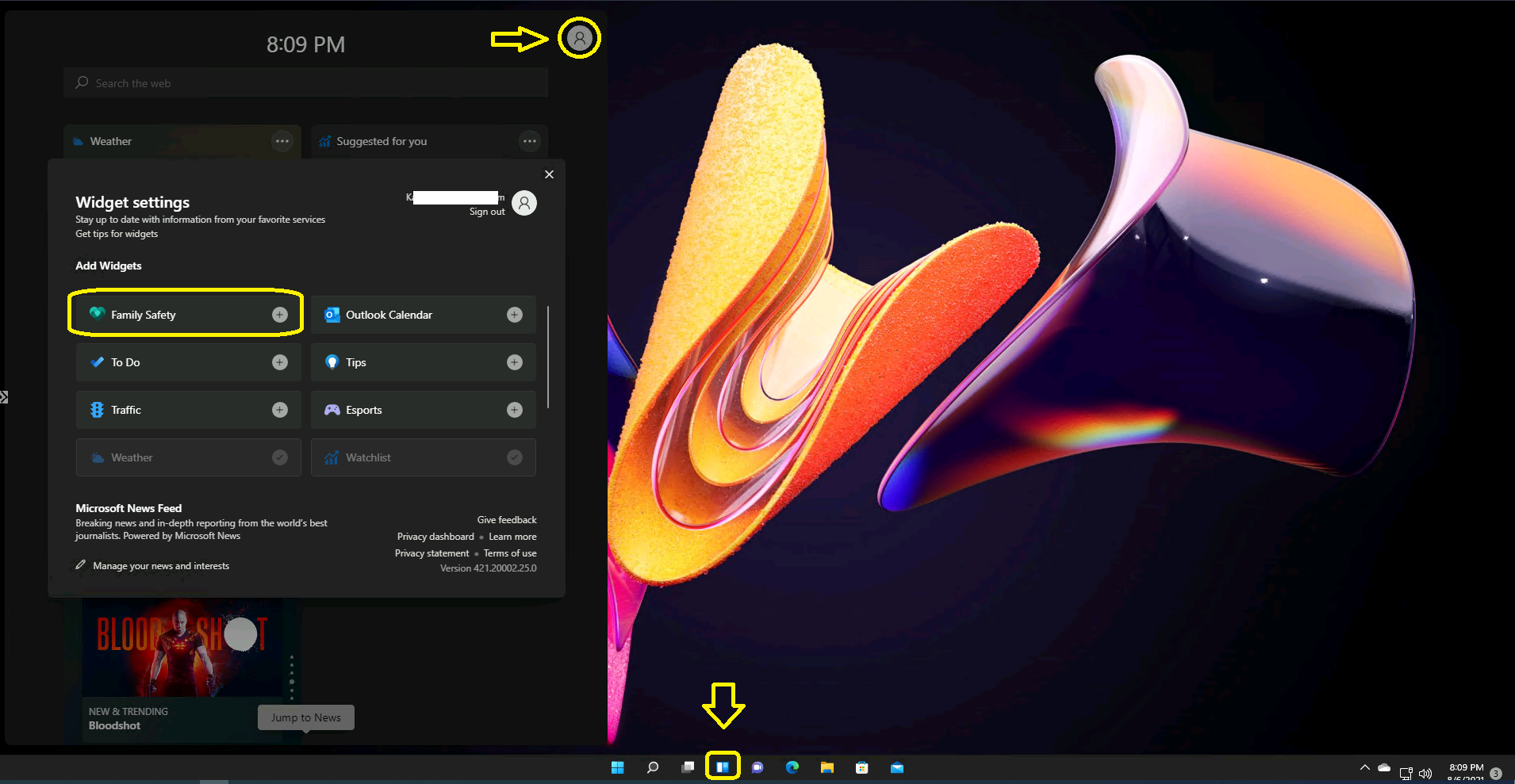Open the Mail app from the taskbar
This screenshot has height=784, width=1515.
[x=897, y=767]
